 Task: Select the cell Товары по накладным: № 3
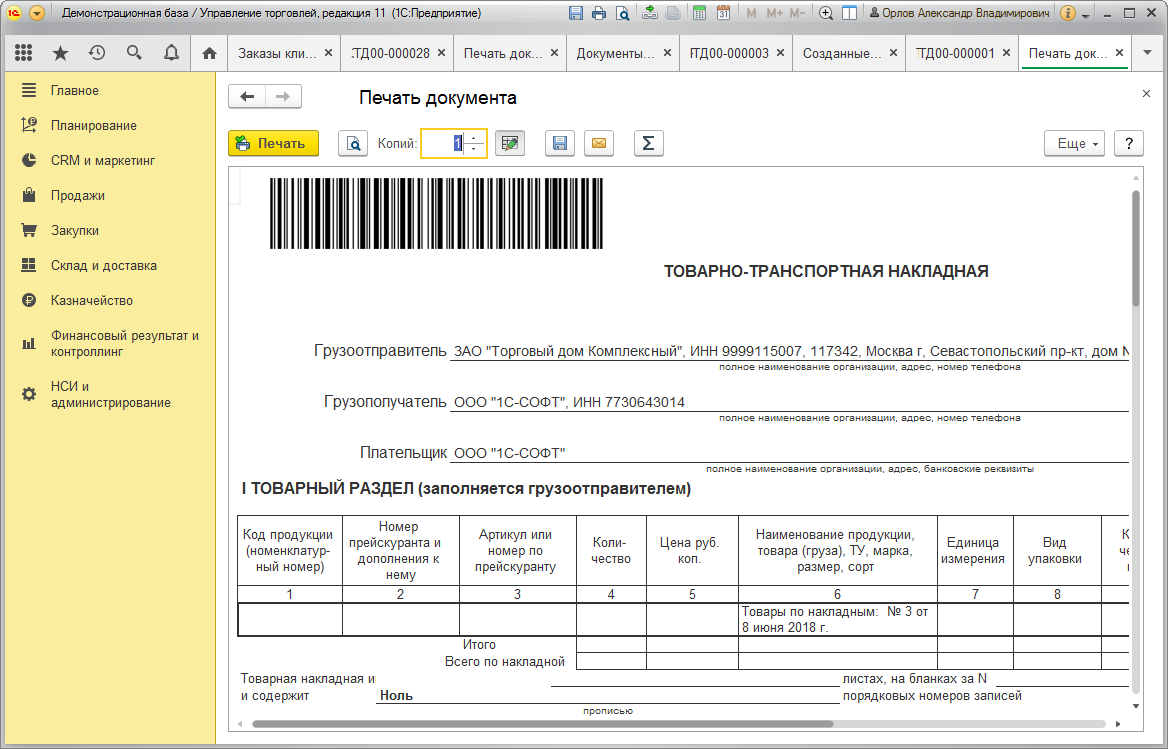click(x=837, y=619)
